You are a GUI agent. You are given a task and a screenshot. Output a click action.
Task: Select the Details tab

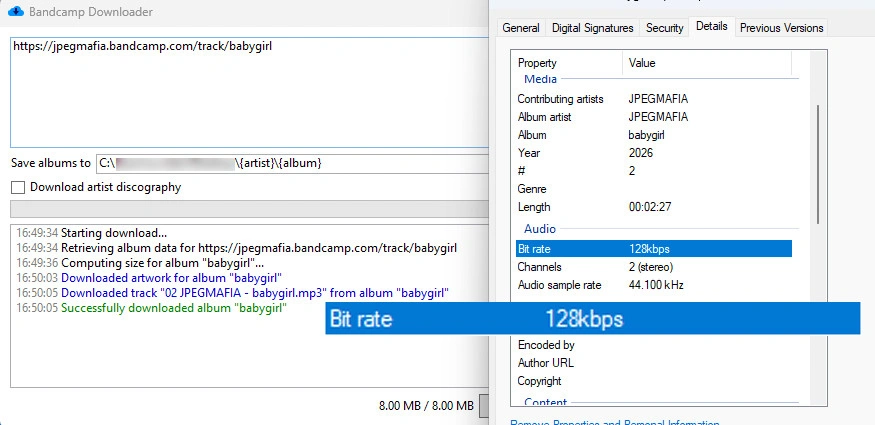(x=711, y=26)
